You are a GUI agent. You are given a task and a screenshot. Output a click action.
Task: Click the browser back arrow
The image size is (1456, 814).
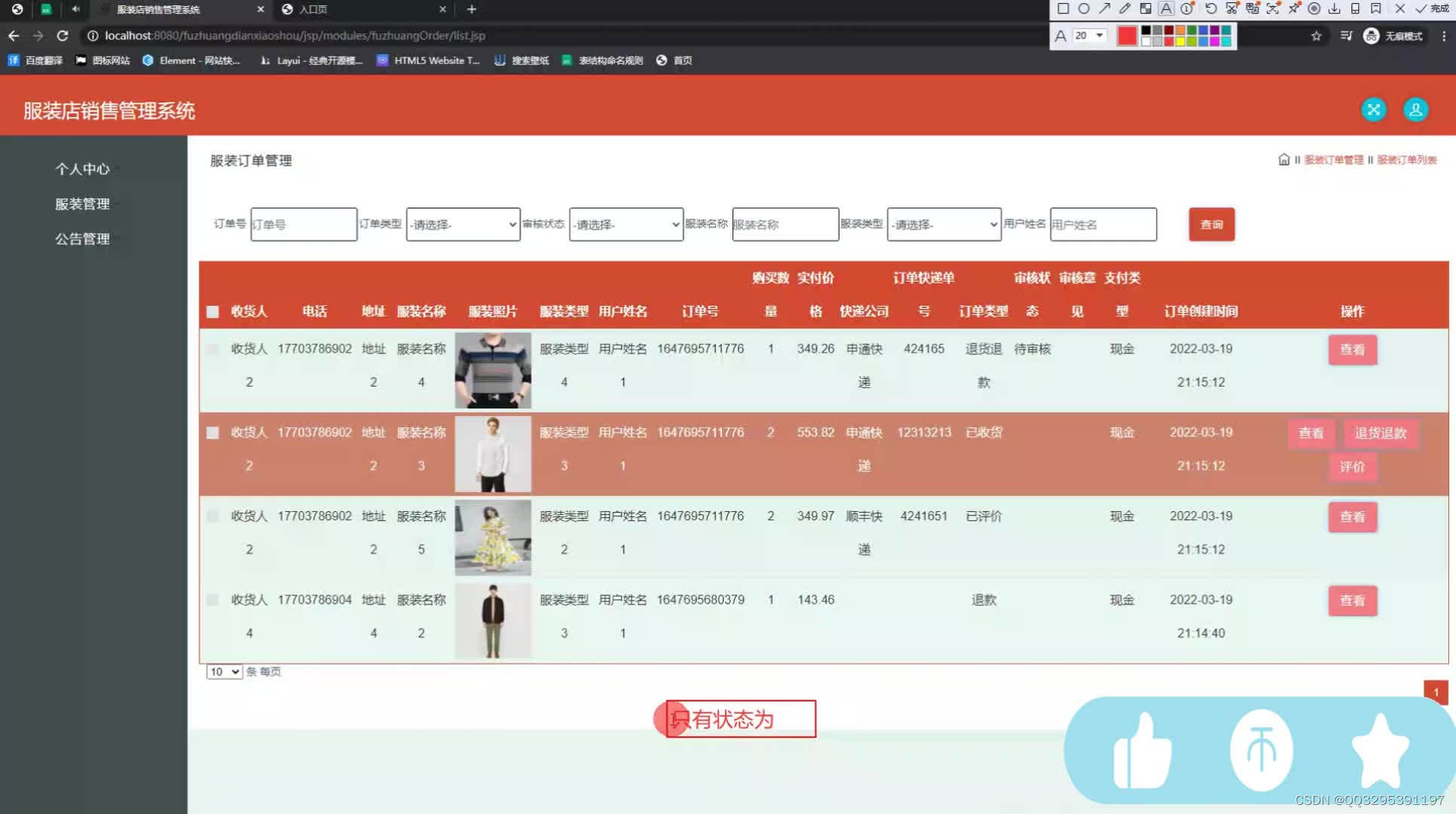[14, 35]
